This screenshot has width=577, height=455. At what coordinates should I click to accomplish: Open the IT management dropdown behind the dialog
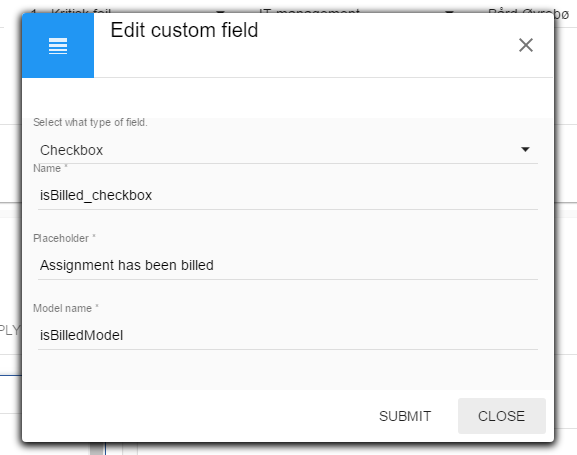pos(355,11)
